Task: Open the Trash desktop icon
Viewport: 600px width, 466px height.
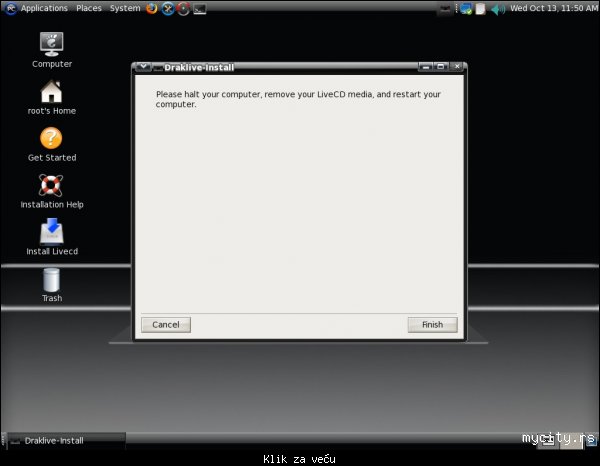Action: (x=52, y=285)
